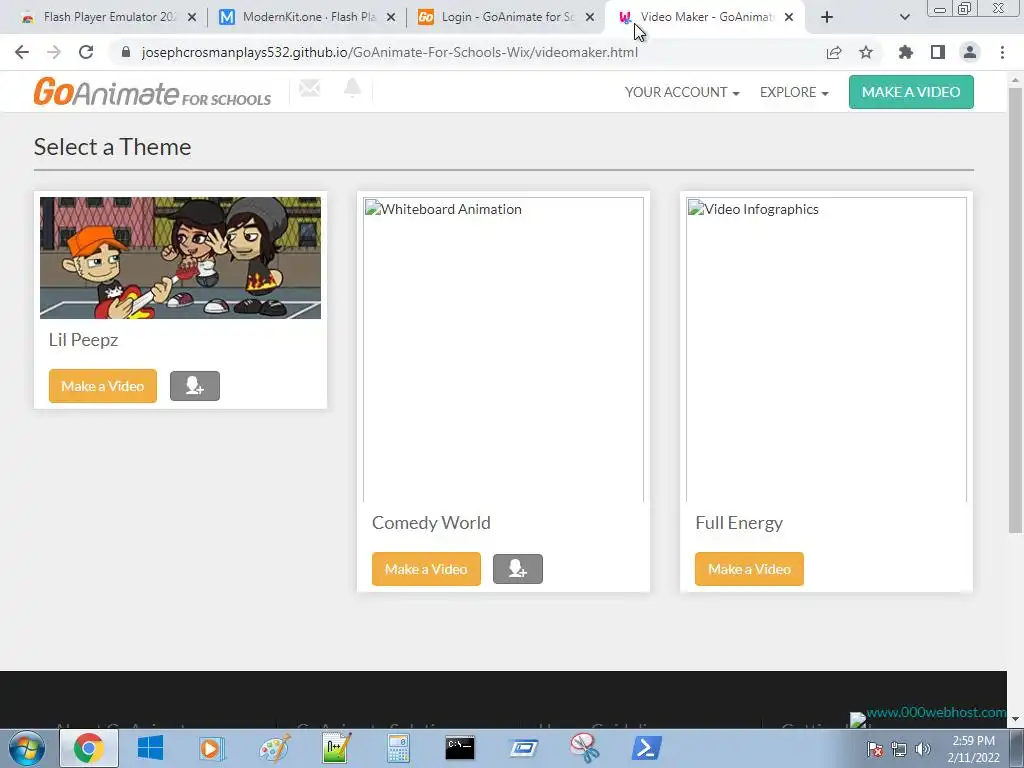
Task: Open the tab search dropdown arrow
Action: coord(904,18)
